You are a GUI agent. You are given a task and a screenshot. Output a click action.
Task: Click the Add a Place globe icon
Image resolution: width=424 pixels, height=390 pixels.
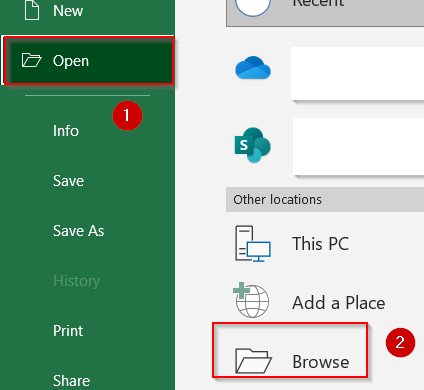tap(251, 300)
